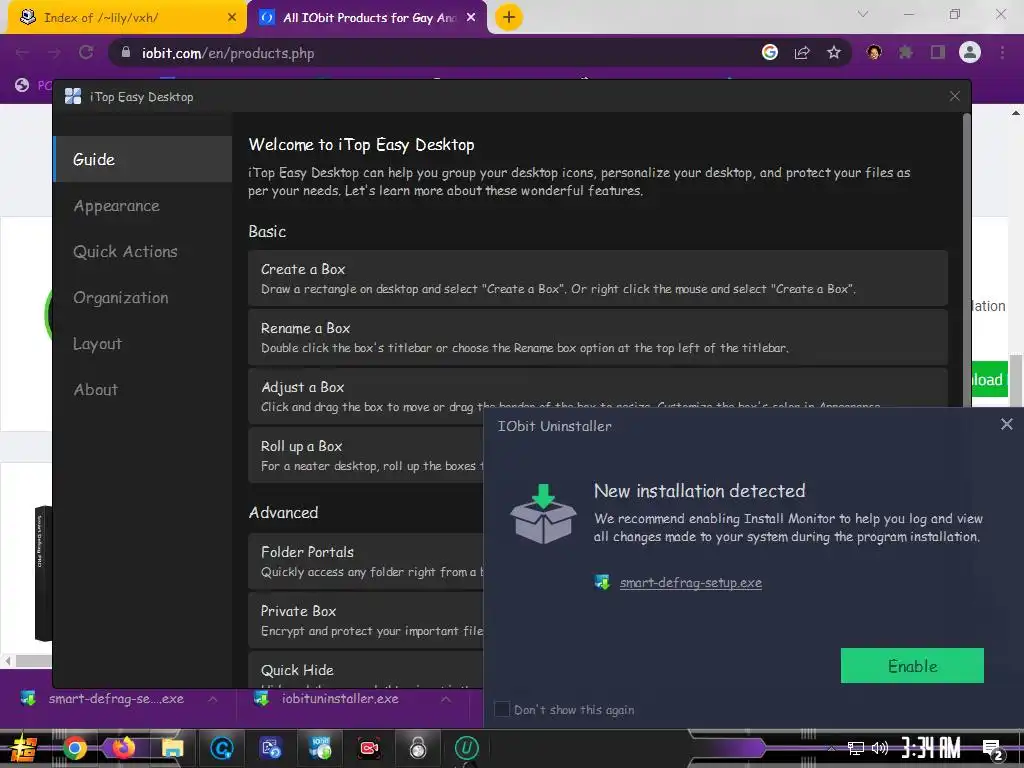The height and width of the screenshot is (768, 1024).
Task: Open the Rename a Box guide entry
Action: [598, 337]
